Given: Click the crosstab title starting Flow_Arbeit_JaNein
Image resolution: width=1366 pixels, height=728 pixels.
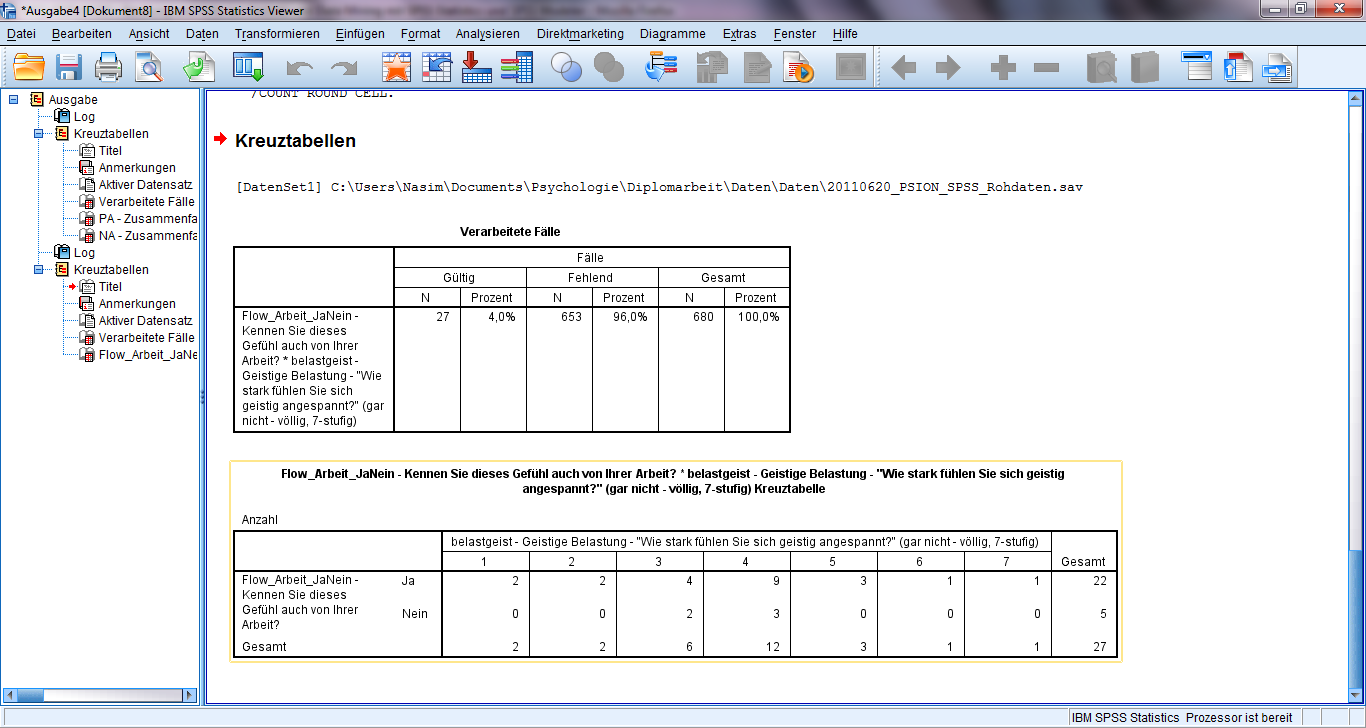Looking at the screenshot, I should [x=673, y=482].
